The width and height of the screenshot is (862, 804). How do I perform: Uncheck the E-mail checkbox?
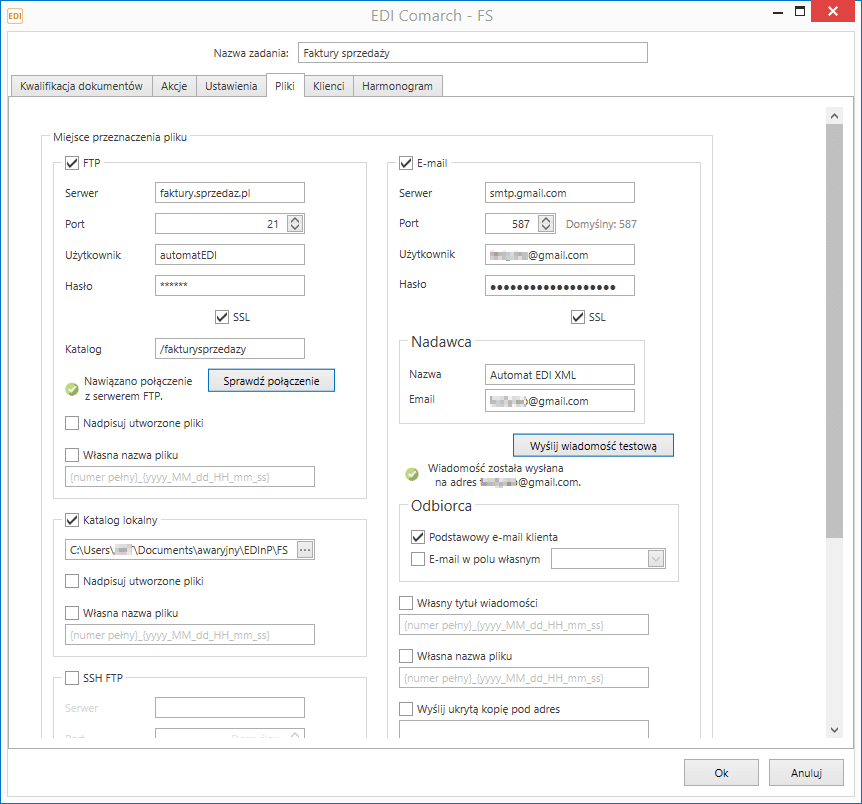coord(406,163)
